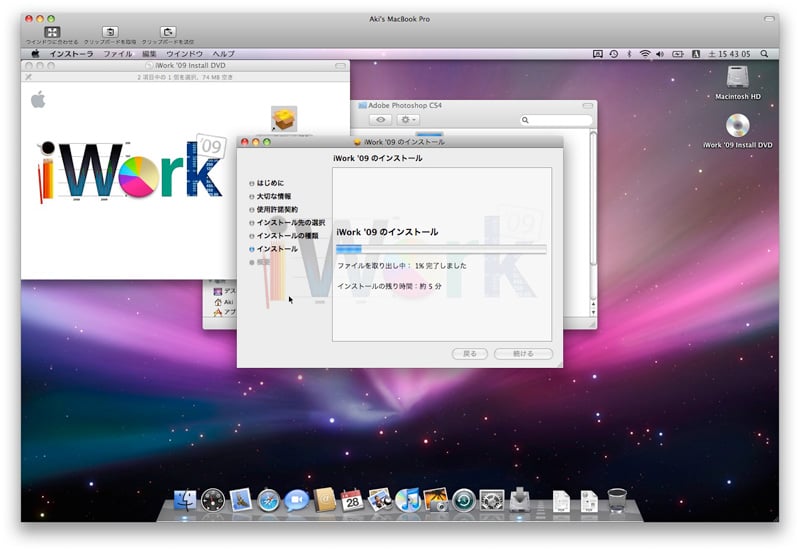Click the get clipboard toolbar icon
The image size is (800, 551).
coord(110,32)
